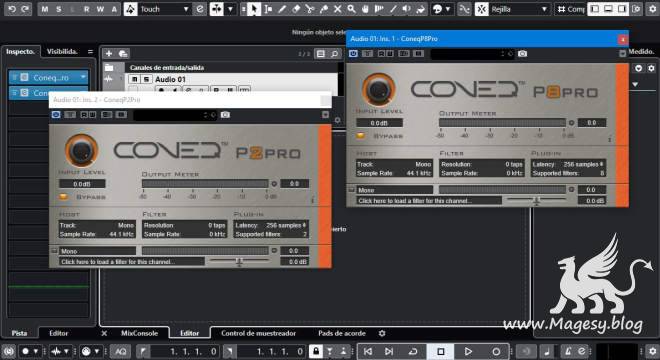Viewport: 660px width, 360px height.
Task: Toggle Write automation W button in toolbar
Action: pos(100,9)
